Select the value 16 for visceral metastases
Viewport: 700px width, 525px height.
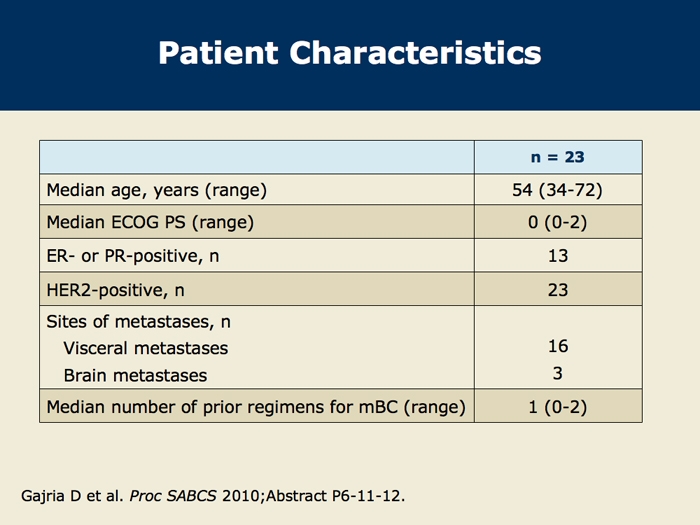click(557, 346)
